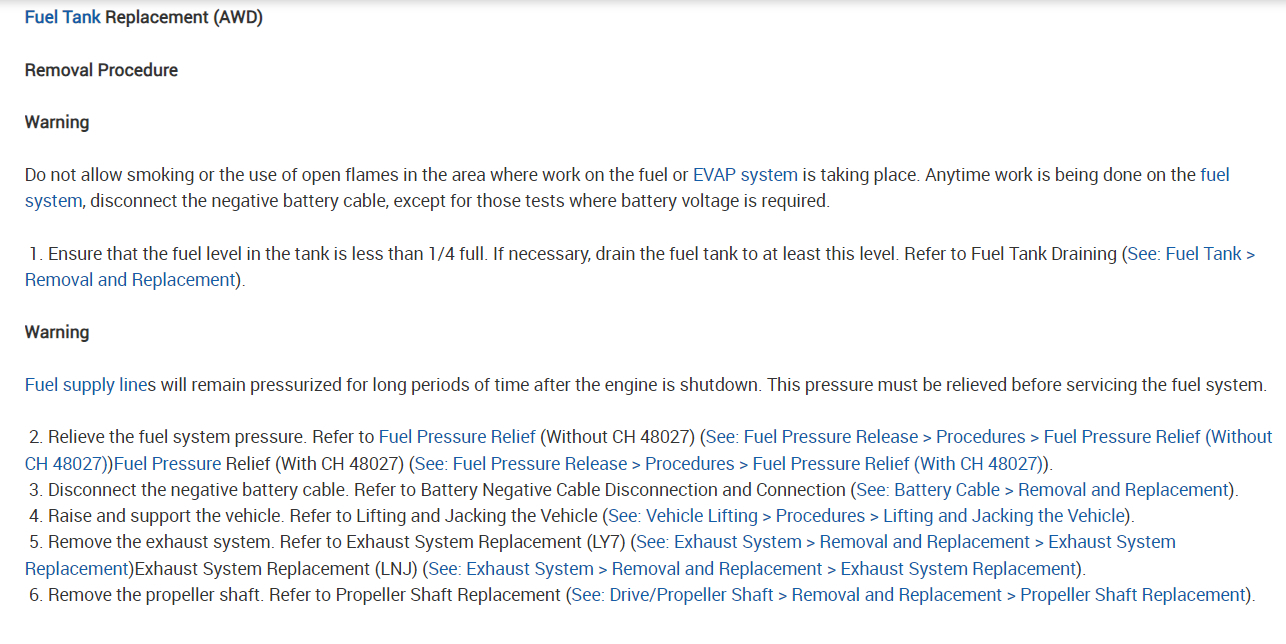Click Fuel Pressure link before 'Relief (With CH 48027)'

click(x=168, y=464)
